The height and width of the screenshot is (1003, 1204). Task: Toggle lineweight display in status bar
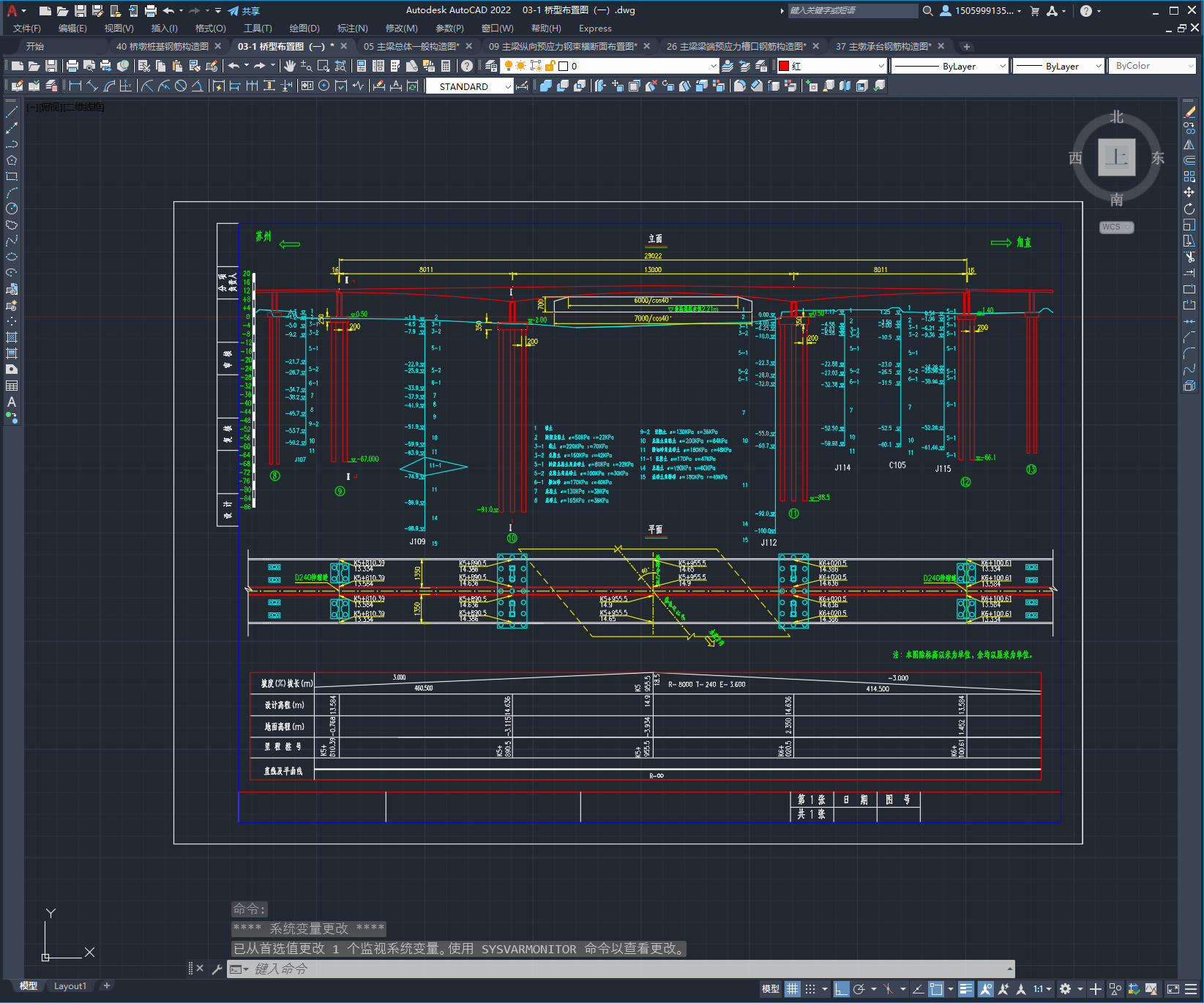(966, 989)
